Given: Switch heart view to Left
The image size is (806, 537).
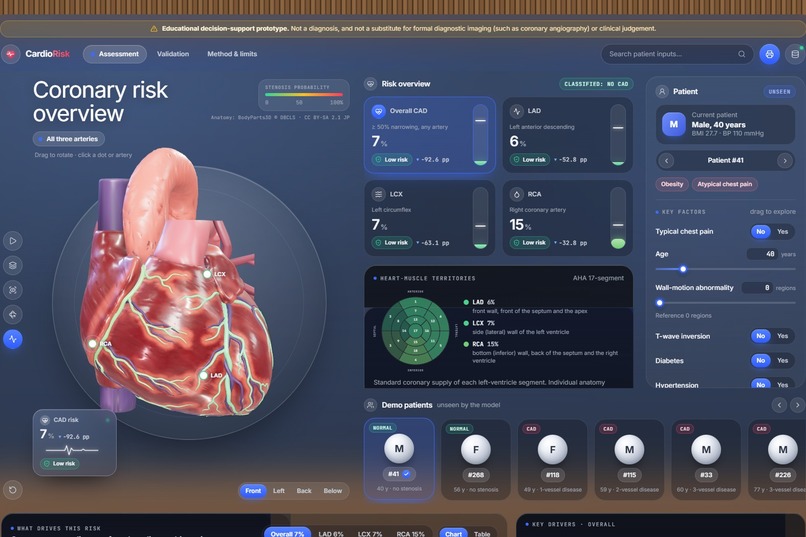Looking at the screenshot, I should [279, 491].
